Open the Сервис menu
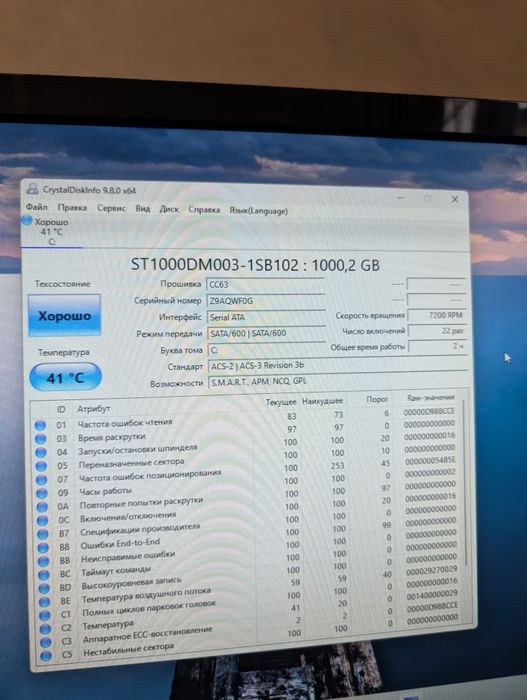Viewport: 527px width, 700px height. (x=111, y=208)
